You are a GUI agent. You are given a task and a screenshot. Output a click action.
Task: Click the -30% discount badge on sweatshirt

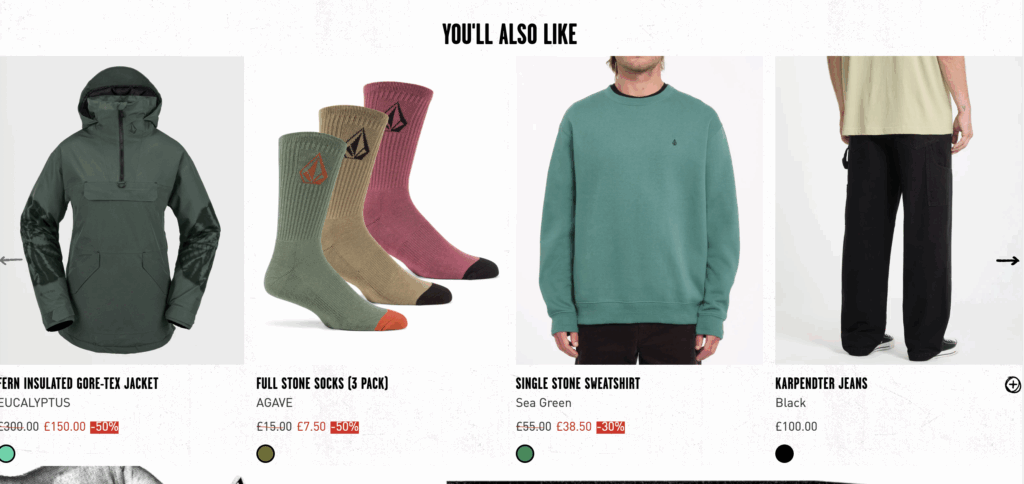point(611,427)
